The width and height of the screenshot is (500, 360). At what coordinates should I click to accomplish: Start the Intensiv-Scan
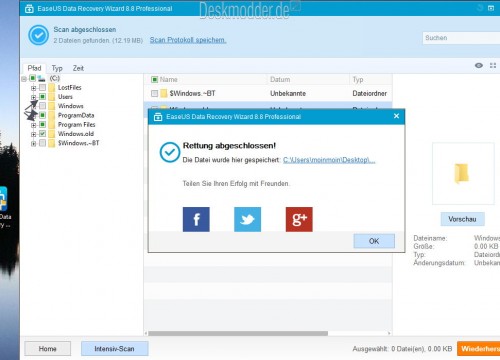pos(114,349)
